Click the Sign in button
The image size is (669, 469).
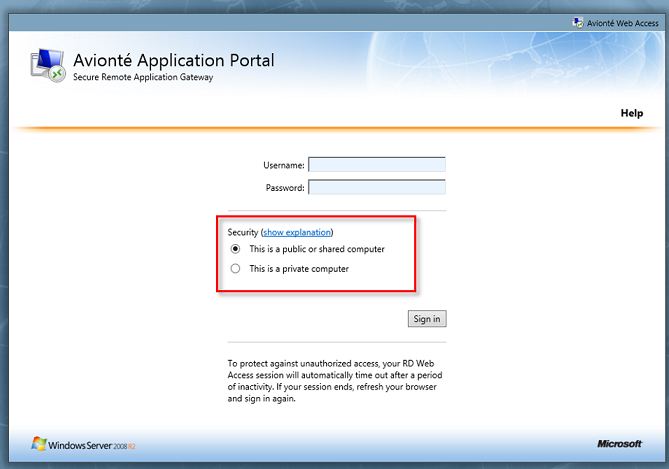(x=427, y=319)
